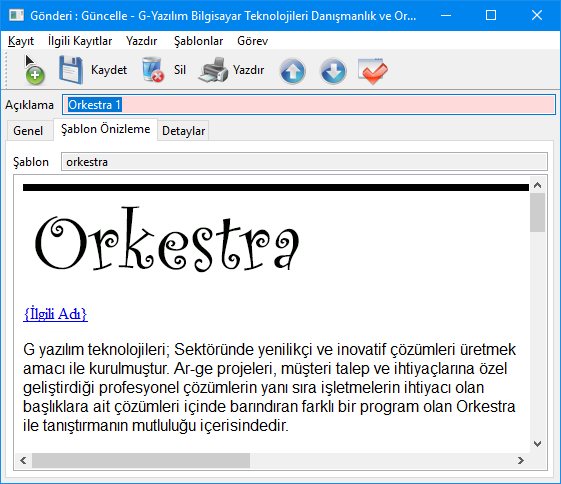The image size is (561, 484).
Task: Click the Şablon field showing orkestra
Action: point(304,162)
